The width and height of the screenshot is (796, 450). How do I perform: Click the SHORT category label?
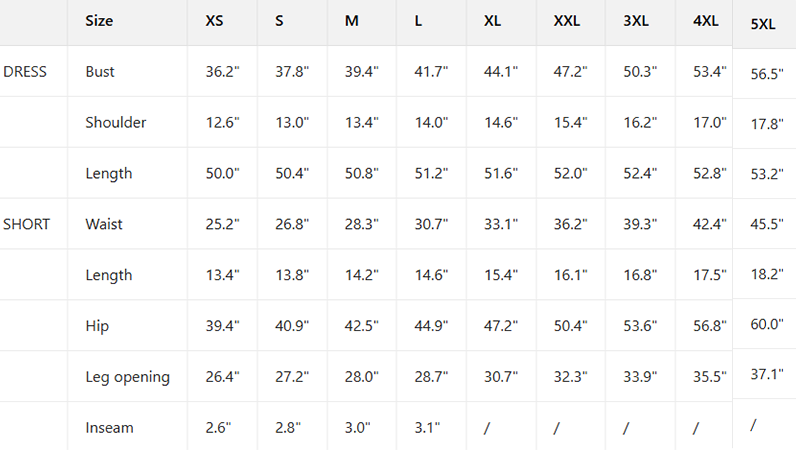point(26,224)
